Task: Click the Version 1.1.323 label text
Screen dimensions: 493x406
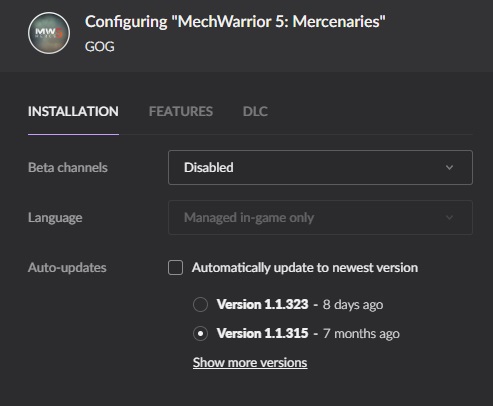Action: [x=263, y=304]
